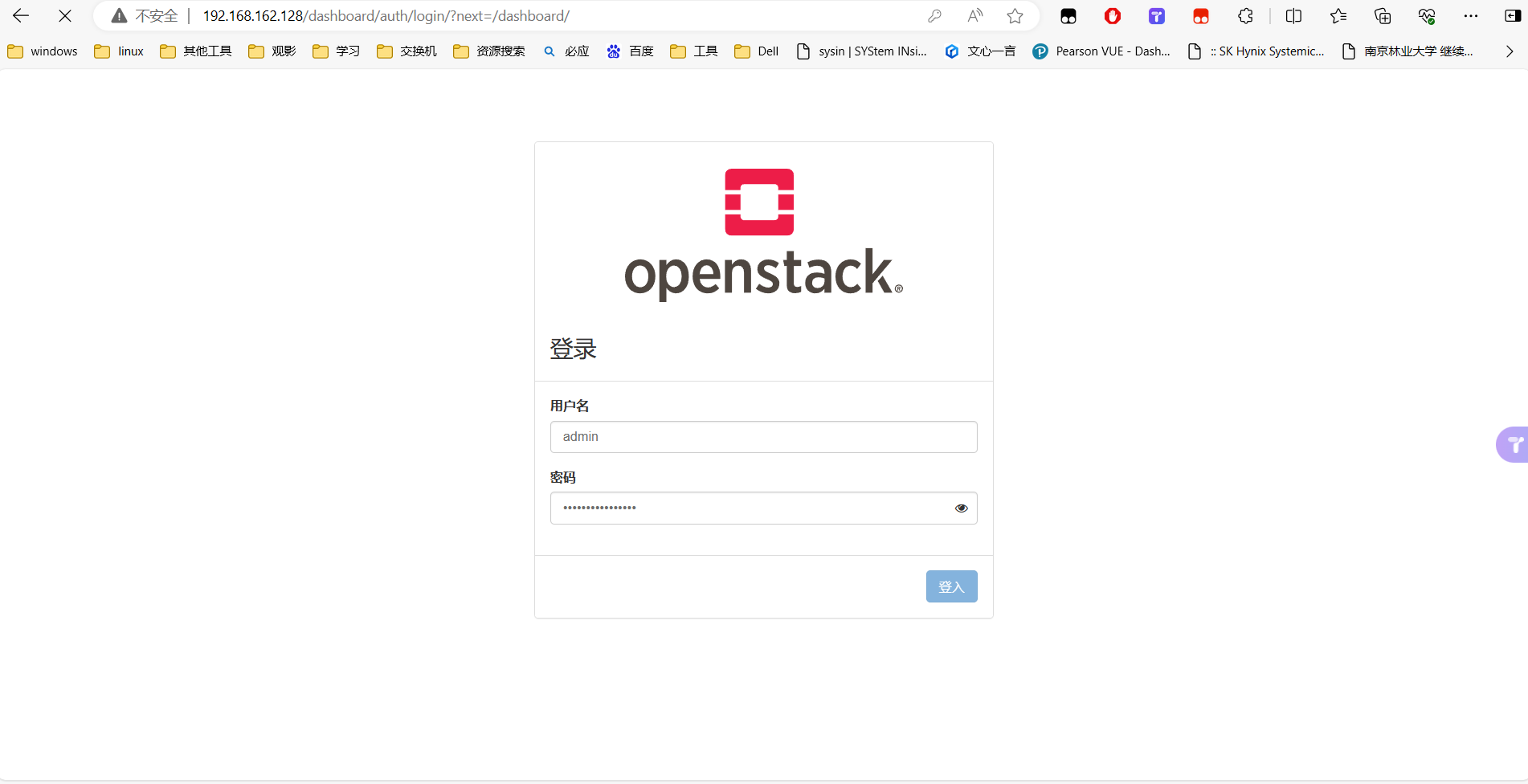The width and height of the screenshot is (1528, 784).
Task: Open browser essentials heart icon
Action: coord(1427,16)
